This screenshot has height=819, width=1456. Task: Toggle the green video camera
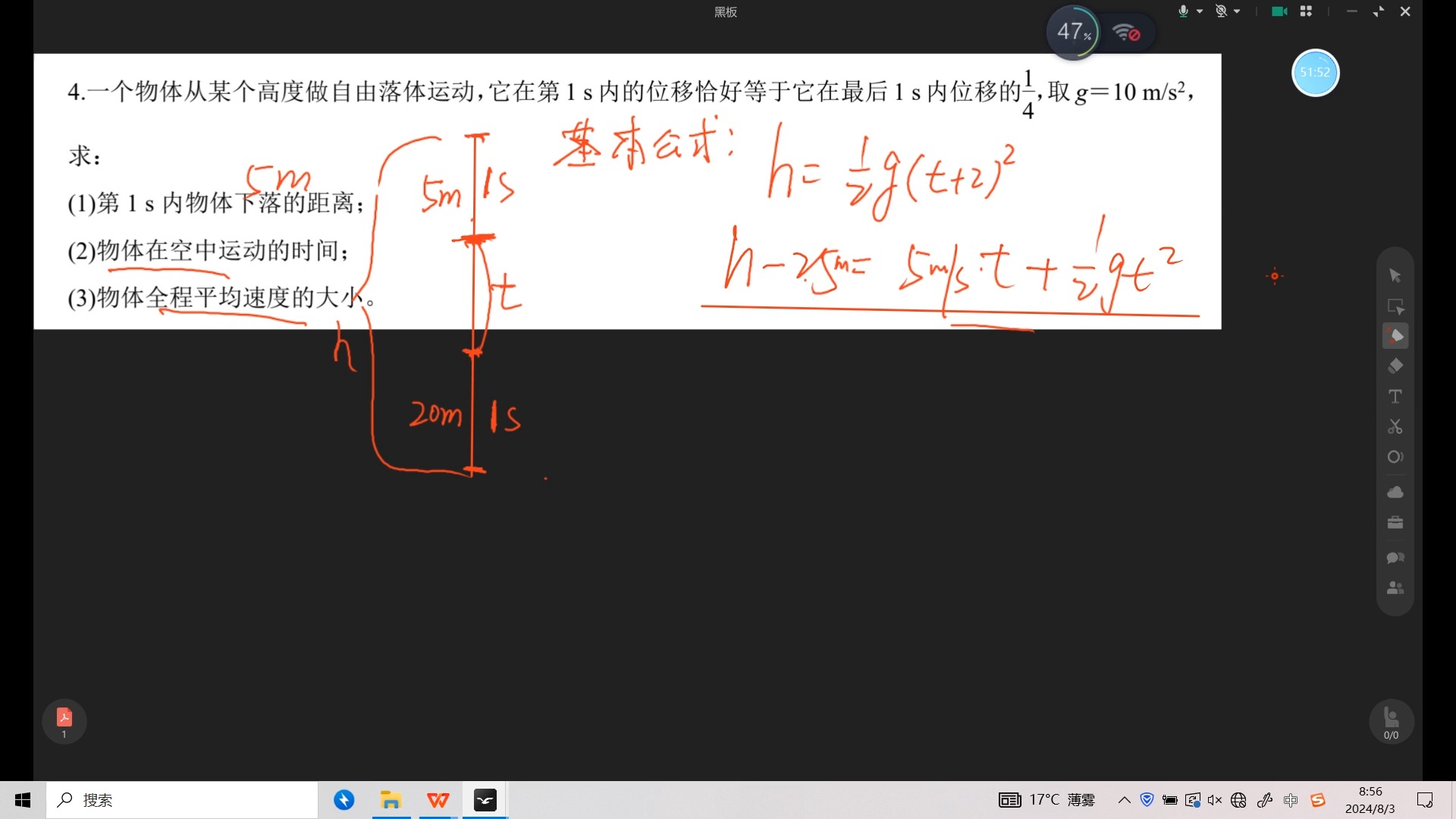[1279, 11]
